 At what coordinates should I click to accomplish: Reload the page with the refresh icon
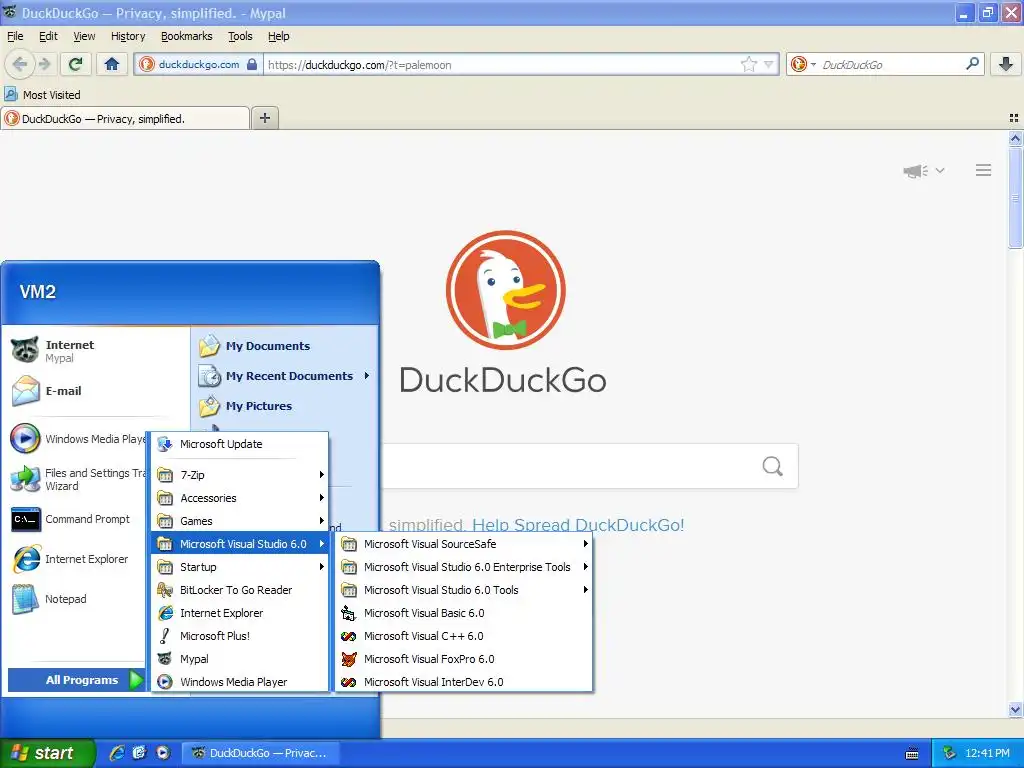(x=76, y=64)
